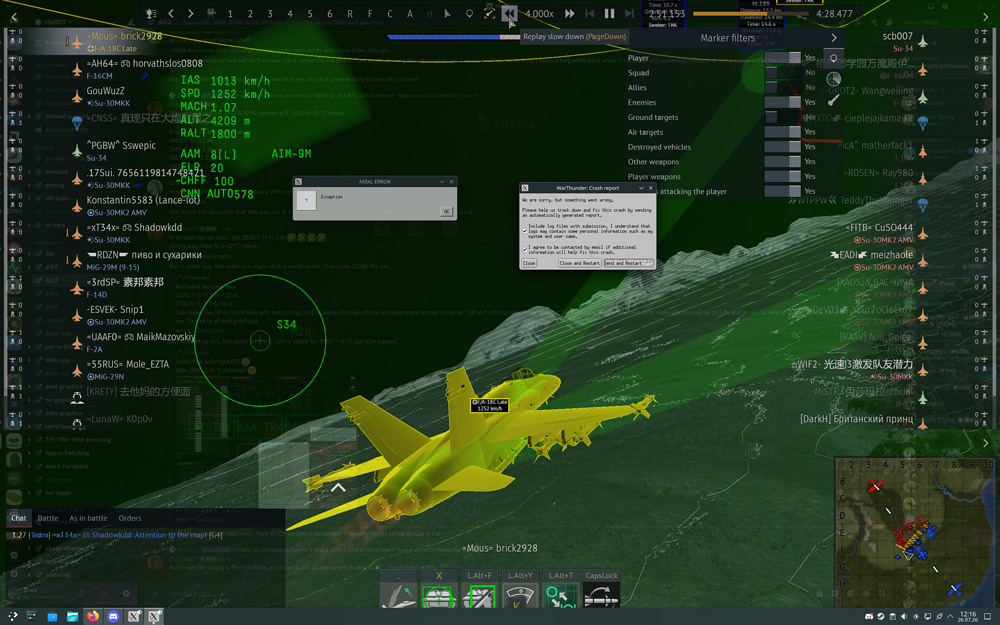This screenshot has height=625, width=1000.
Task: Click the CapsLock weapon action icon
Action: 601,596
